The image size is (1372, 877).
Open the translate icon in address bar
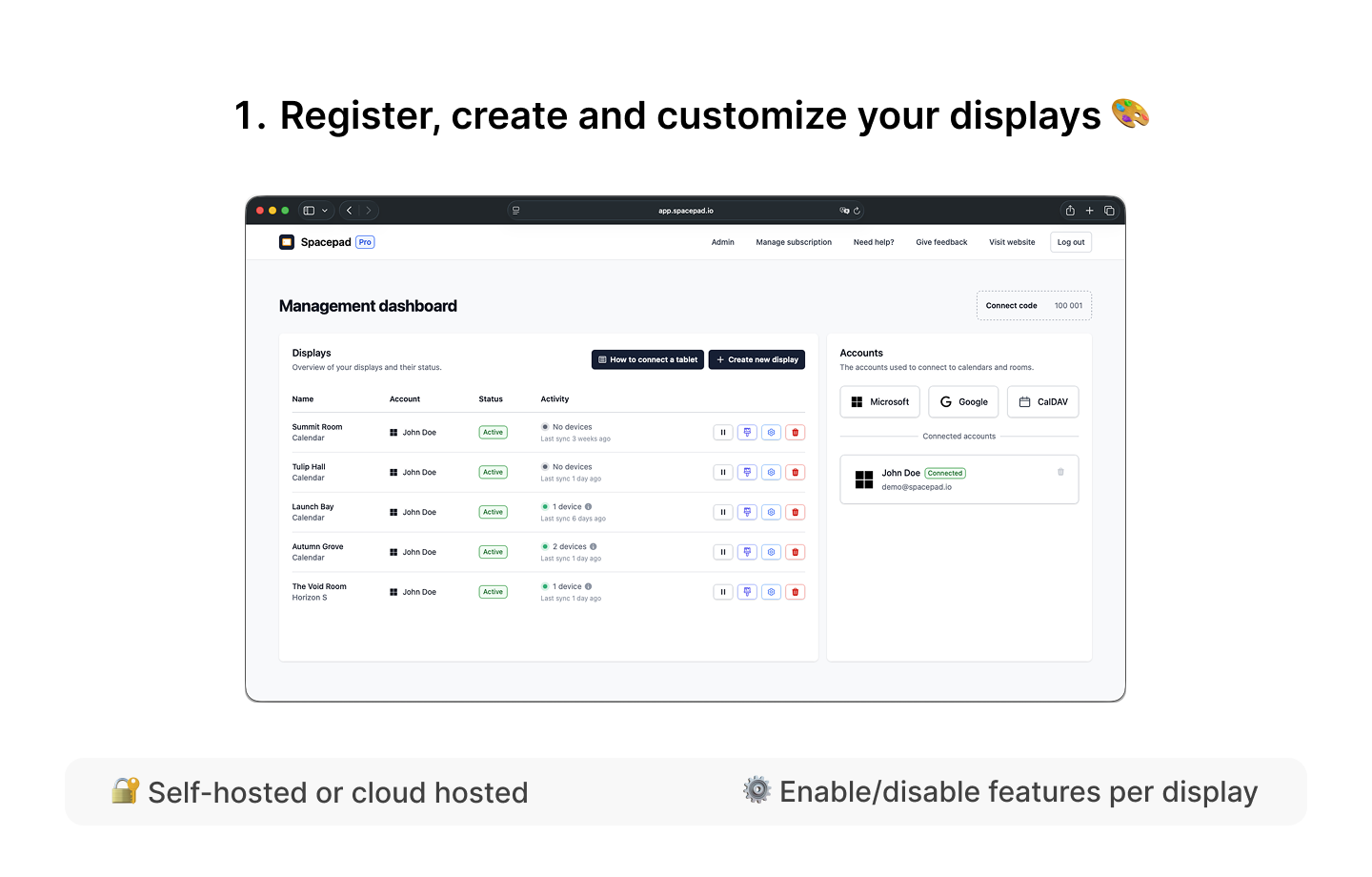pyautogui.click(x=844, y=211)
